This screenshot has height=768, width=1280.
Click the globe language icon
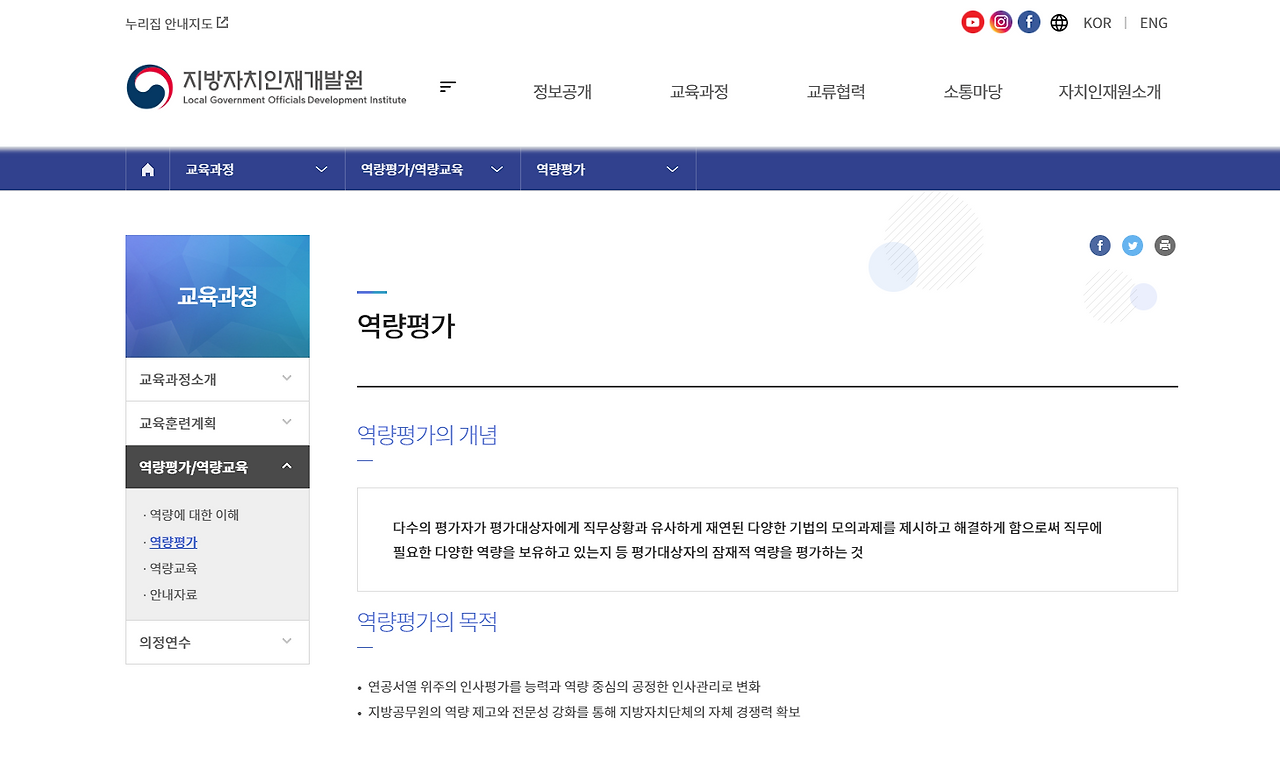[x=1058, y=21]
